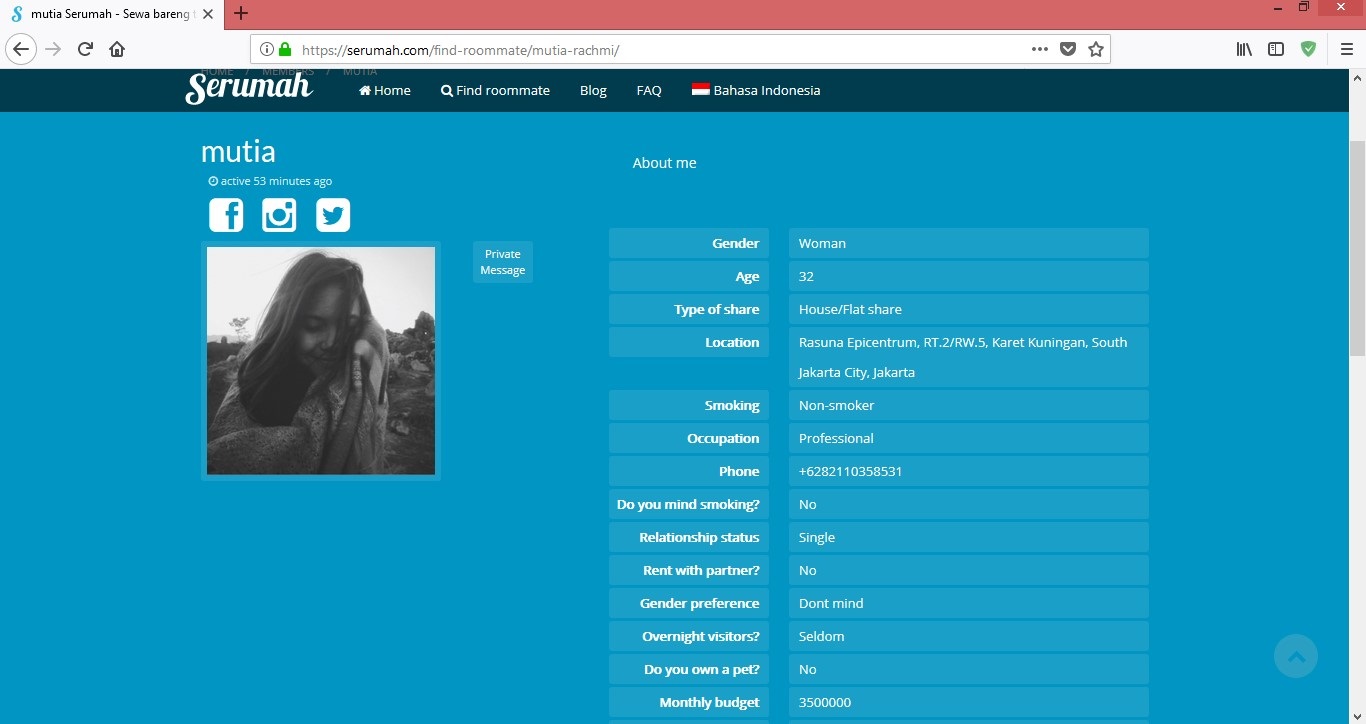Open the Firefox library icon
Screen dimensions: 1366x724
click(1244, 49)
